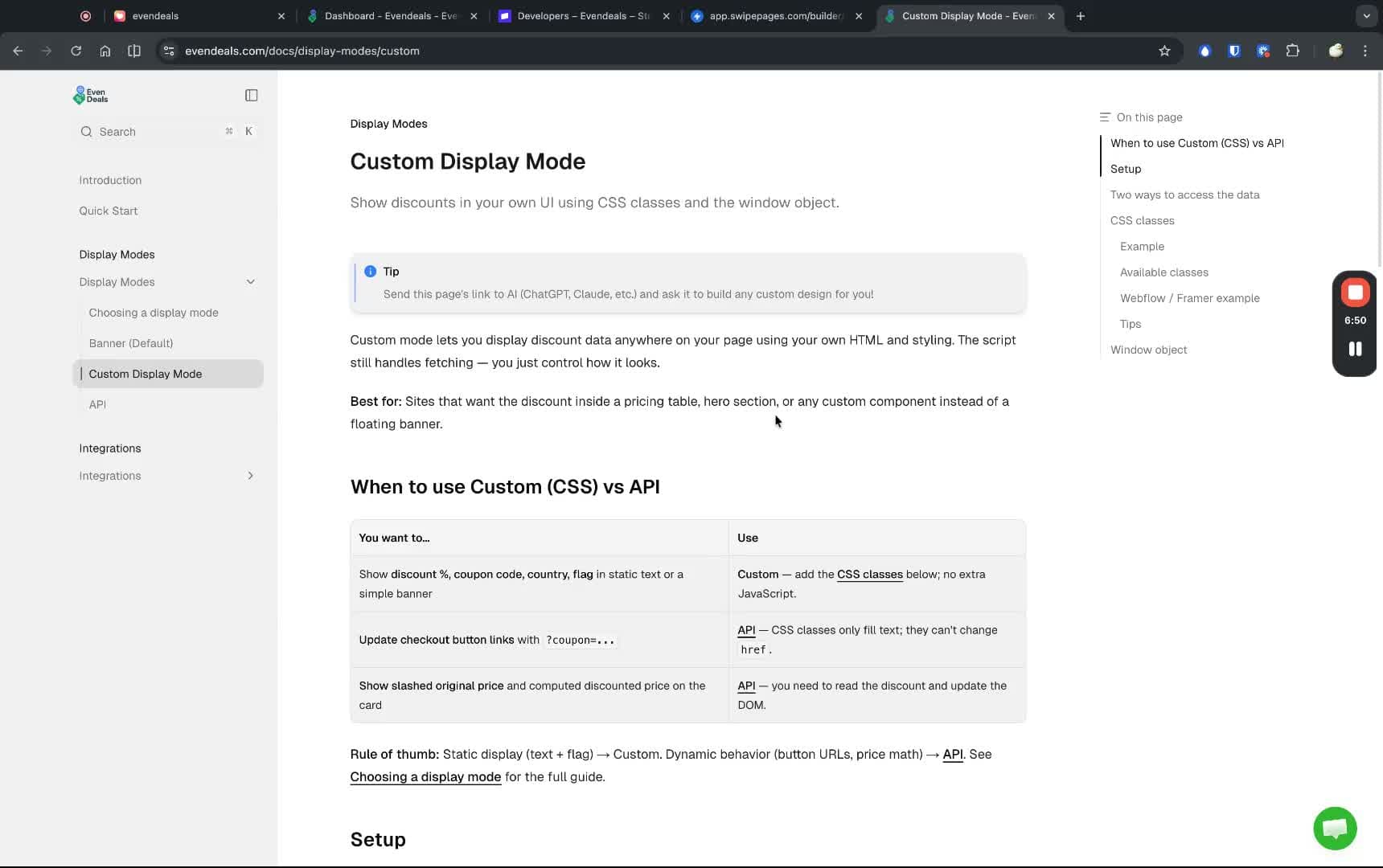This screenshot has width=1383, height=868.
Task: Open the Chrome three-dot menu
Action: [1365, 51]
